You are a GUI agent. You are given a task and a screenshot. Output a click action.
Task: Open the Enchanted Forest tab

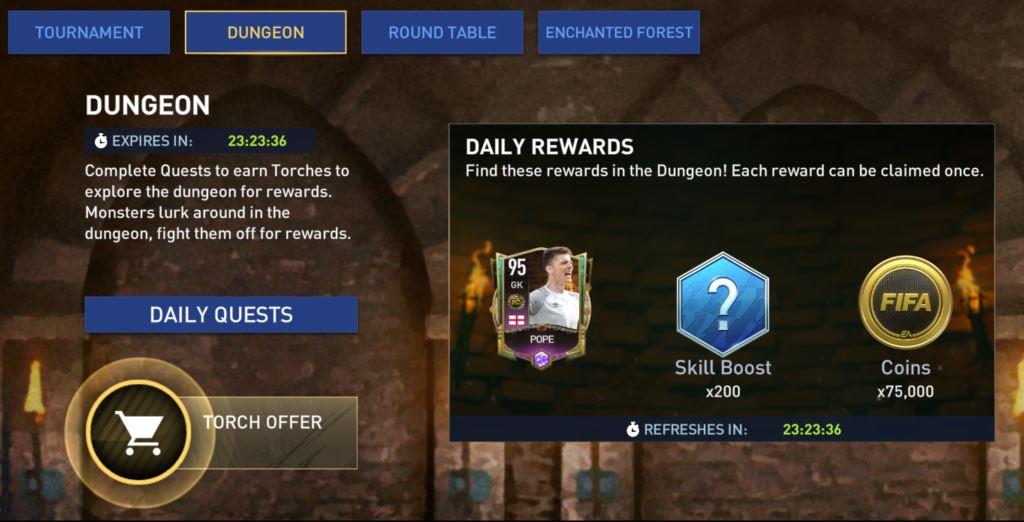click(619, 33)
